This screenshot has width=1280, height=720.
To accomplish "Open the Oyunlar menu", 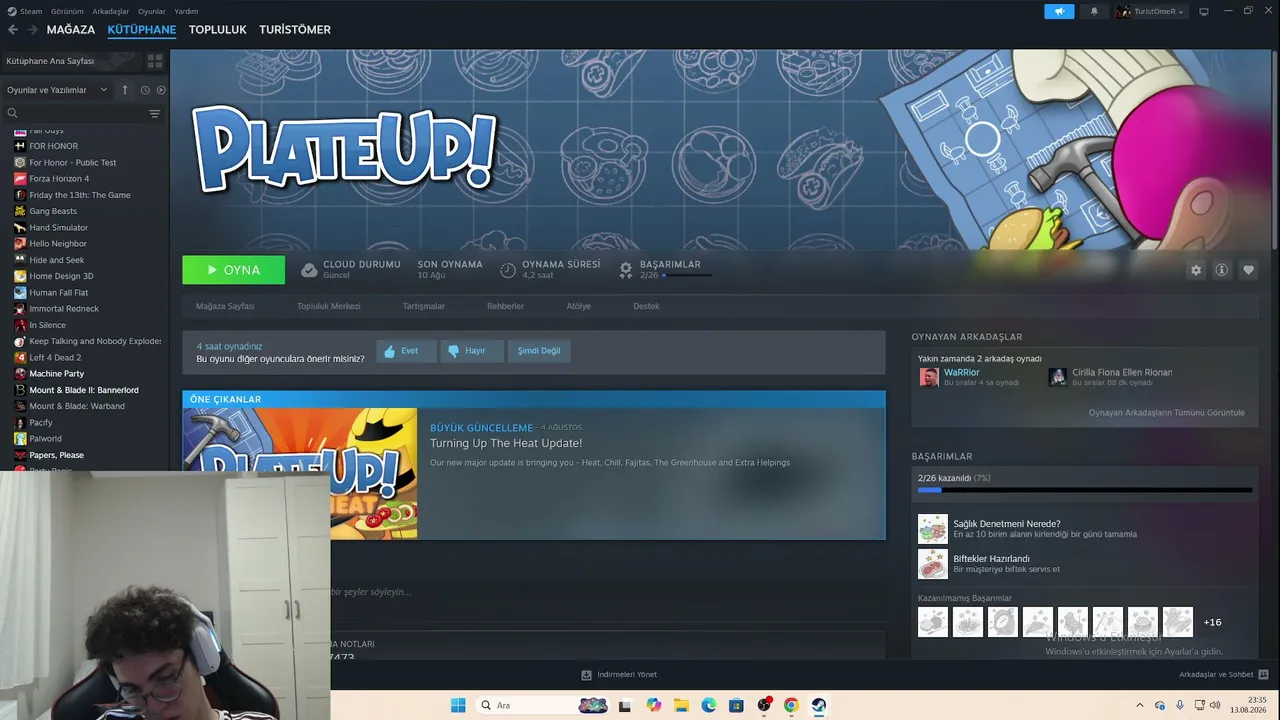I will coord(152,11).
